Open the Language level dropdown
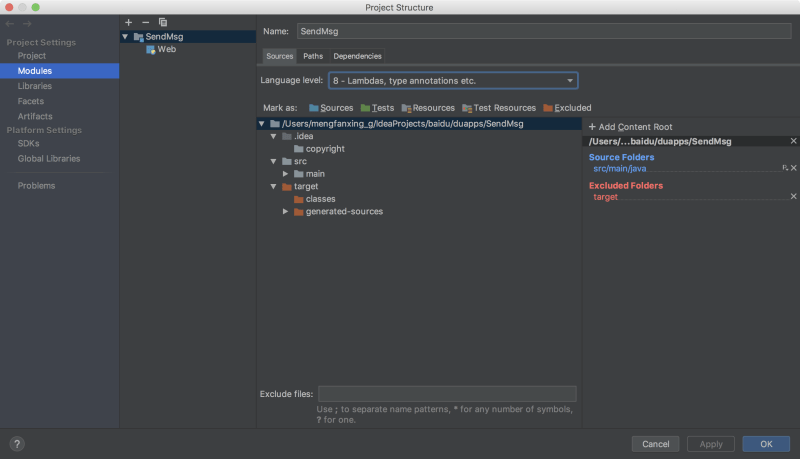The height and width of the screenshot is (459, 800). coord(453,81)
